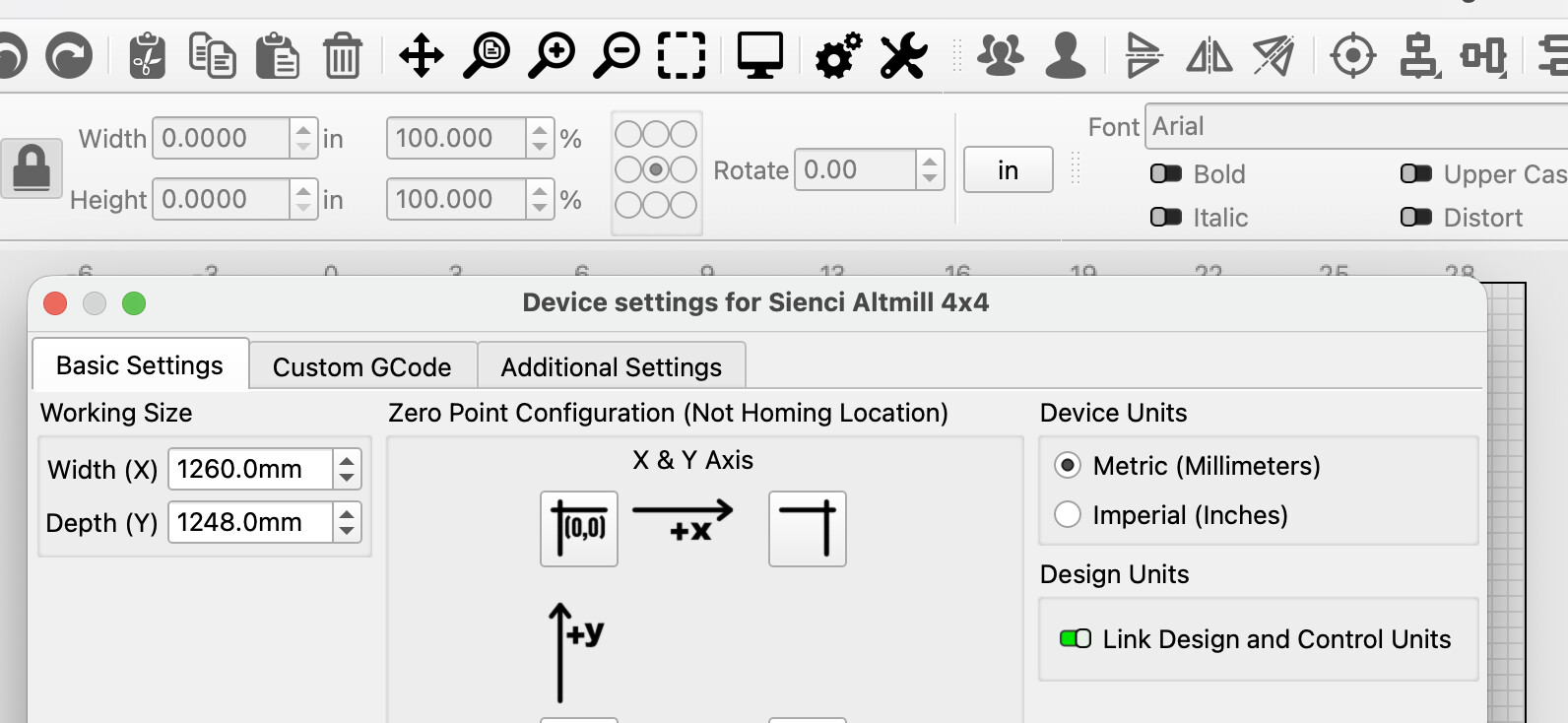Click the redo arrow icon
Image resolution: width=1568 pixels, height=723 pixels.
point(68,55)
